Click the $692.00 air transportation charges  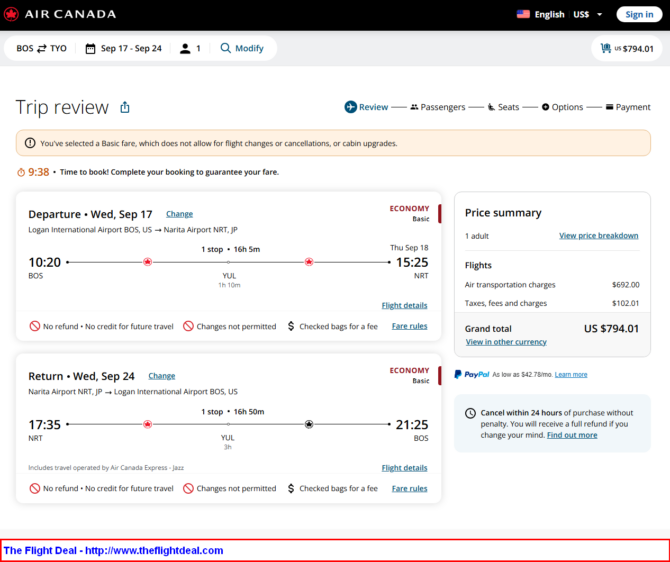626,285
